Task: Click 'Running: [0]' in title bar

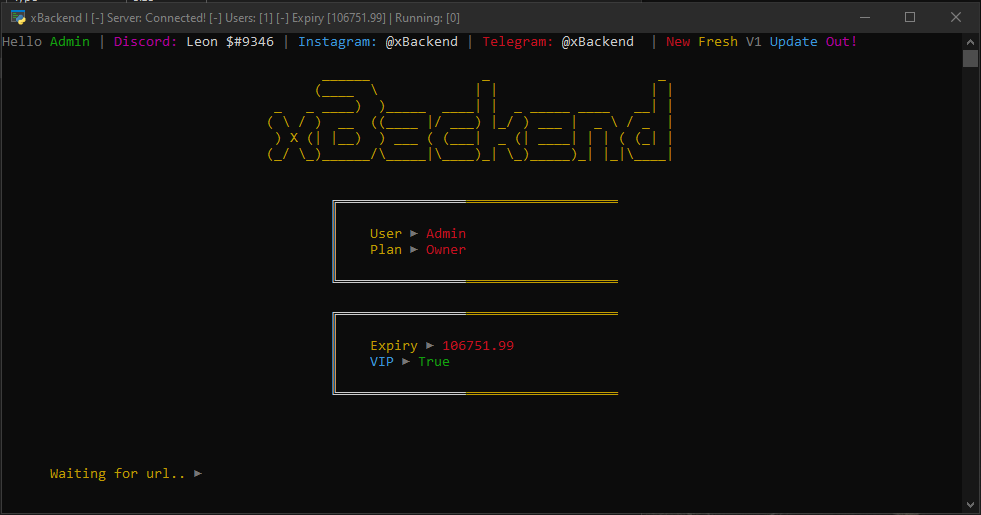Action: 427,18
